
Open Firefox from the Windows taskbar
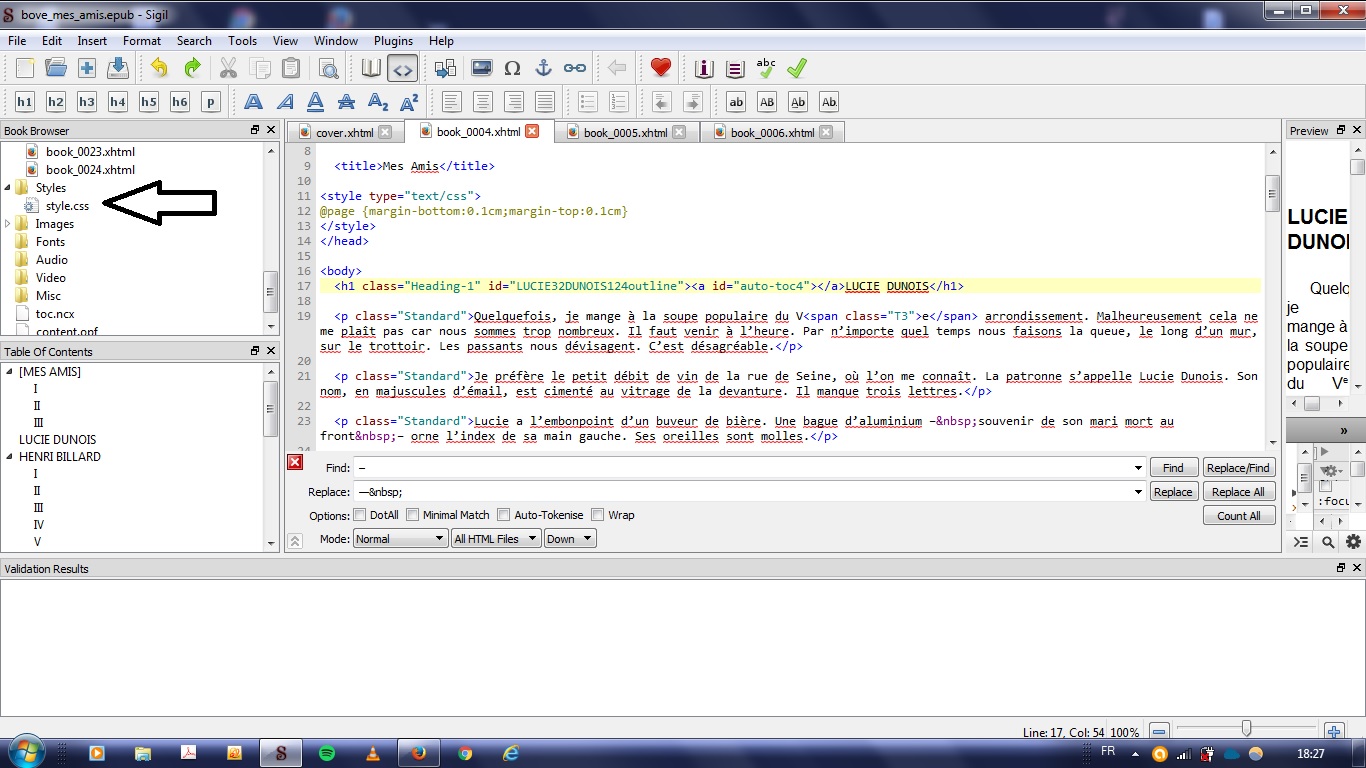click(x=418, y=753)
